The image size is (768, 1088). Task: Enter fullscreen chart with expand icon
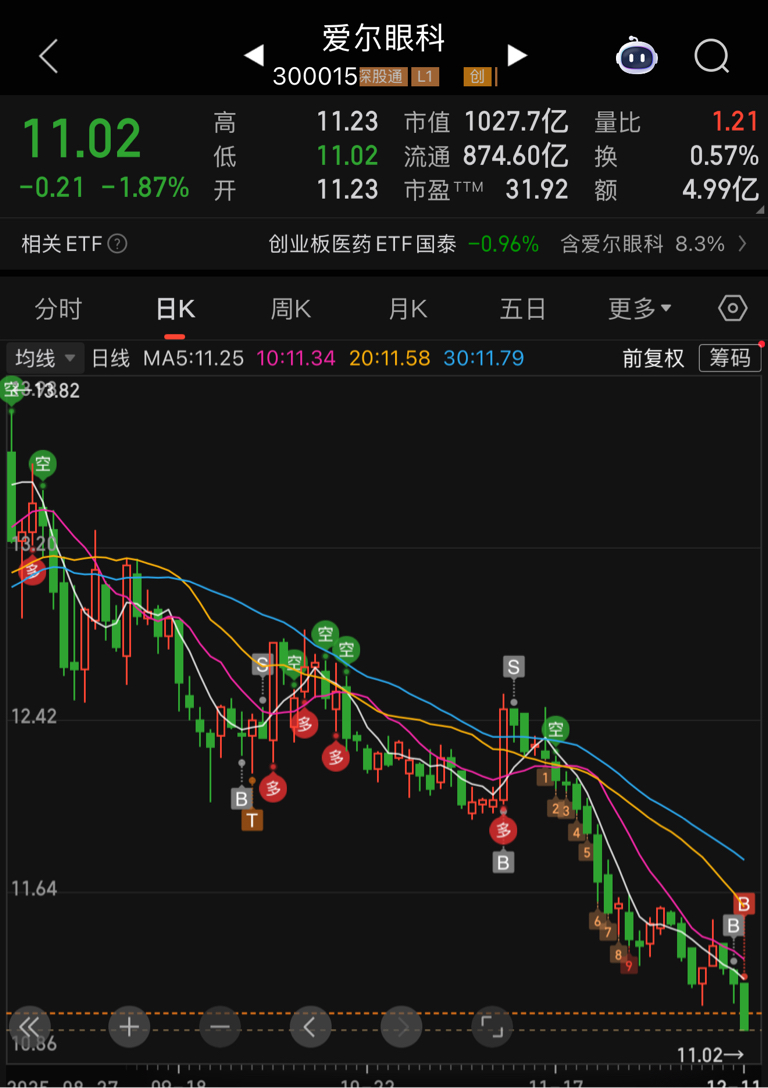coord(492,1026)
